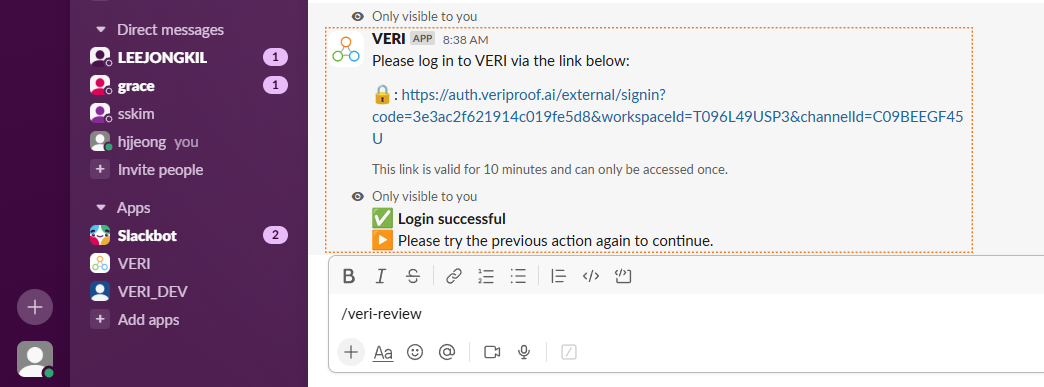Record a video clip
The image size is (1044, 387).
[492, 352]
